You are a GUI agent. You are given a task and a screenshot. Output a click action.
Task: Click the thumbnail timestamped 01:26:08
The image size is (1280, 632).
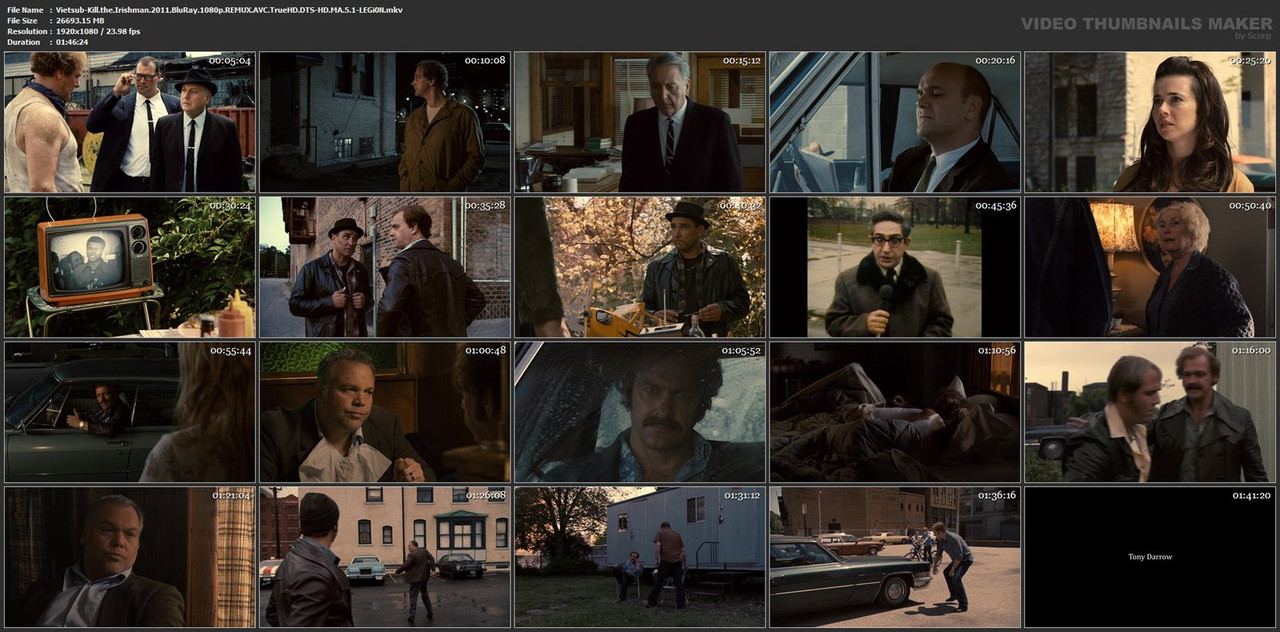385,557
